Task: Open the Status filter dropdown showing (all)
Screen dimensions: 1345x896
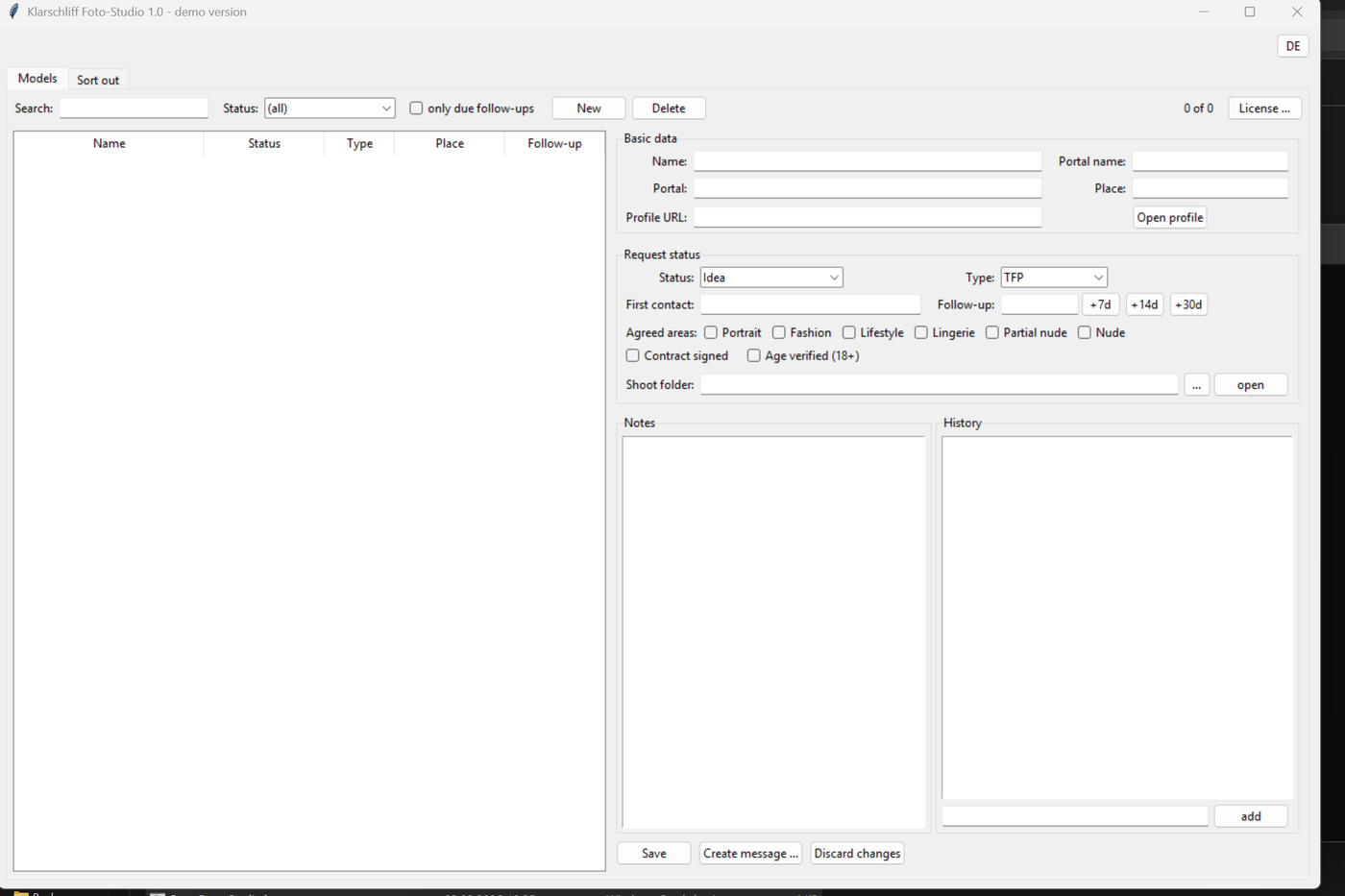Action: tap(330, 109)
